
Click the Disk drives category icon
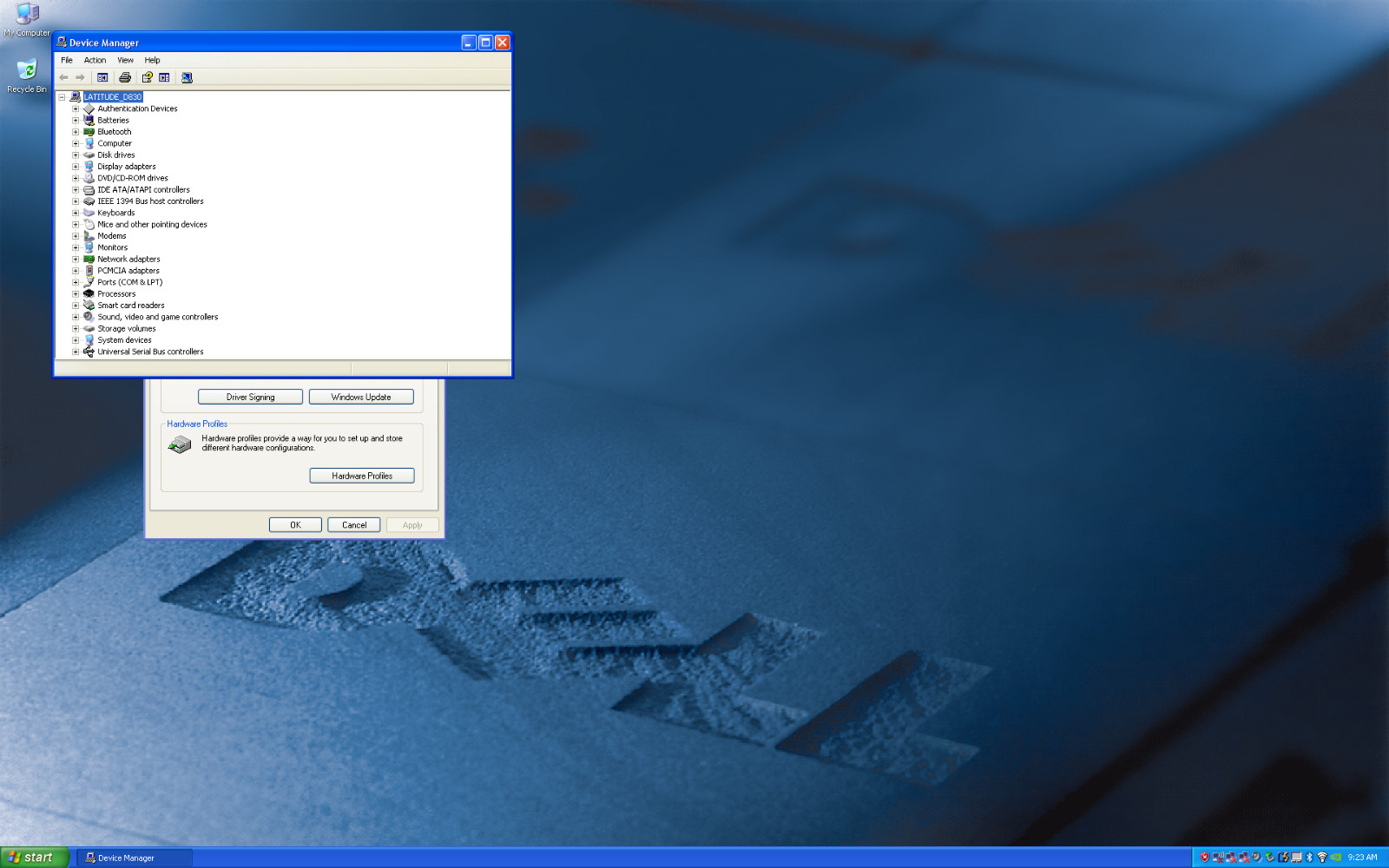click(89, 155)
